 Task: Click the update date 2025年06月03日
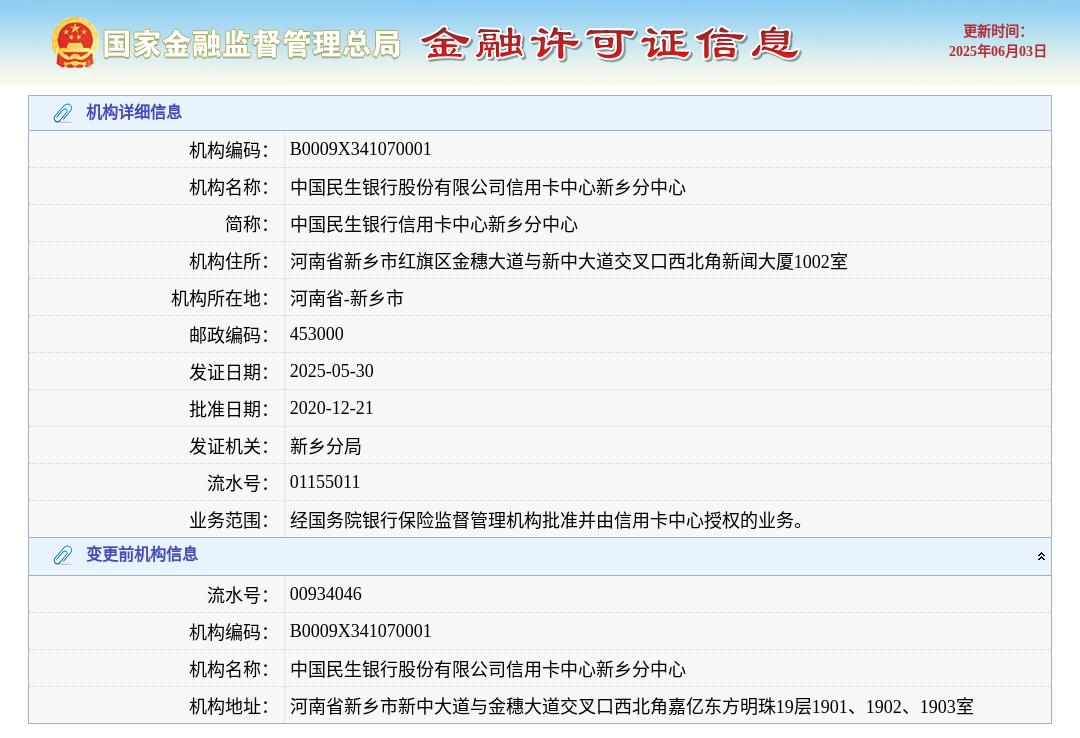tap(997, 52)
